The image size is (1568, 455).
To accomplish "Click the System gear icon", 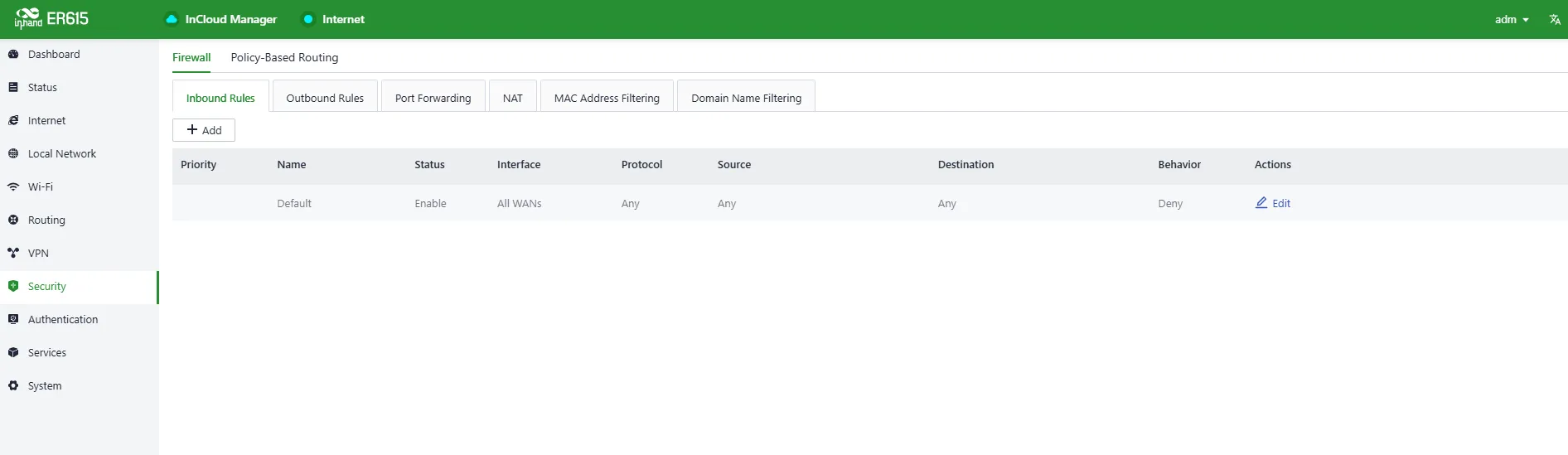I will [x=13, y=385].
